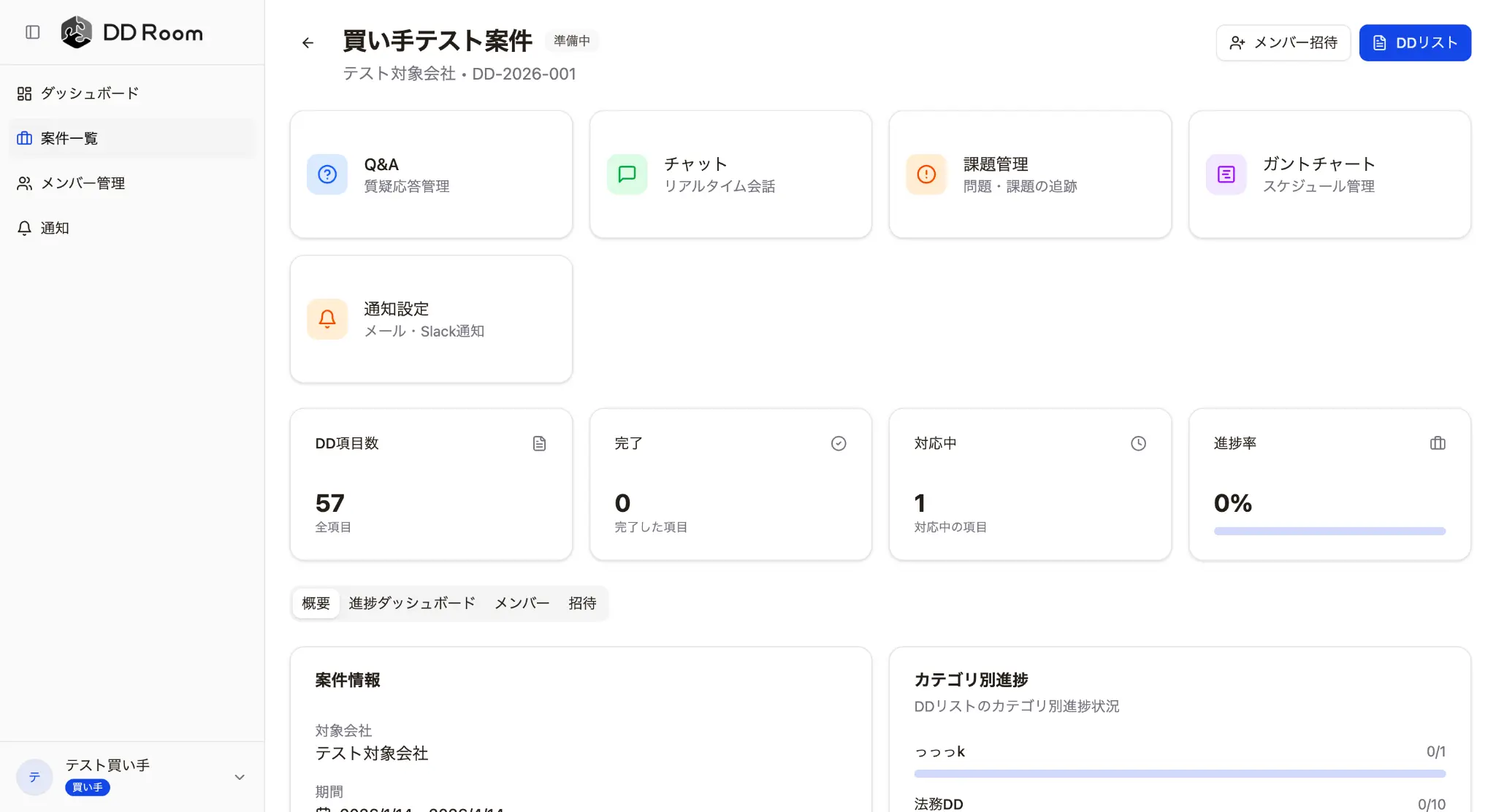Click the 通知設定 bell icon

click(x=327, y=319)
